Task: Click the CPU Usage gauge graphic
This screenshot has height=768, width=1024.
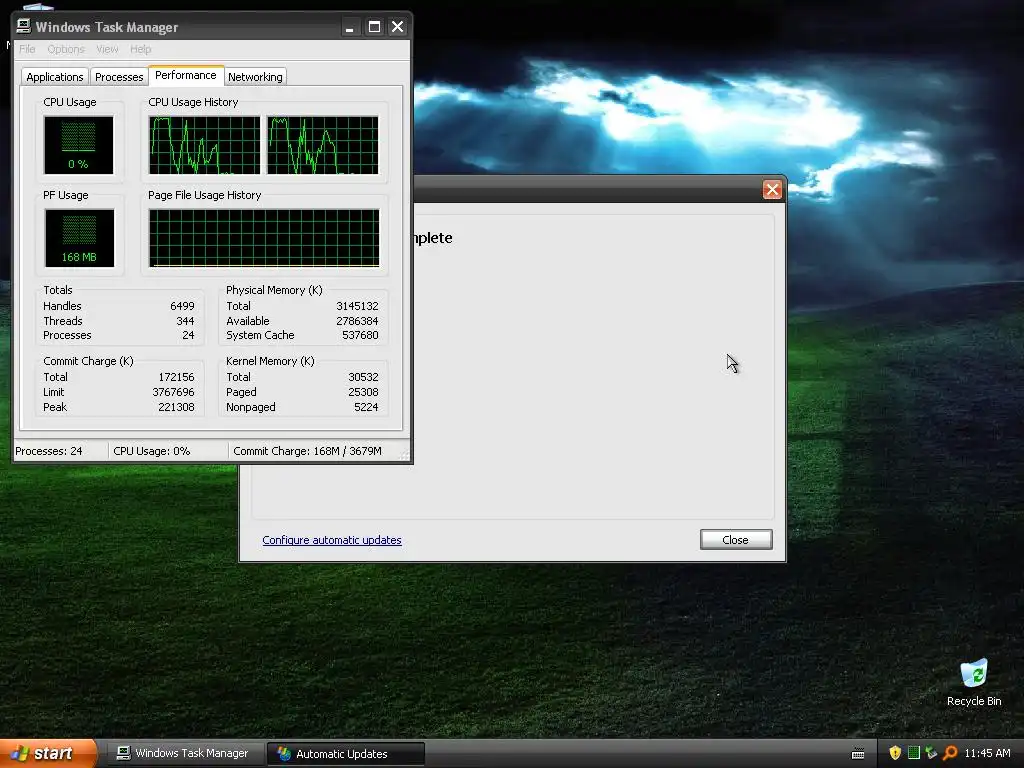Action: coord(78,145)
